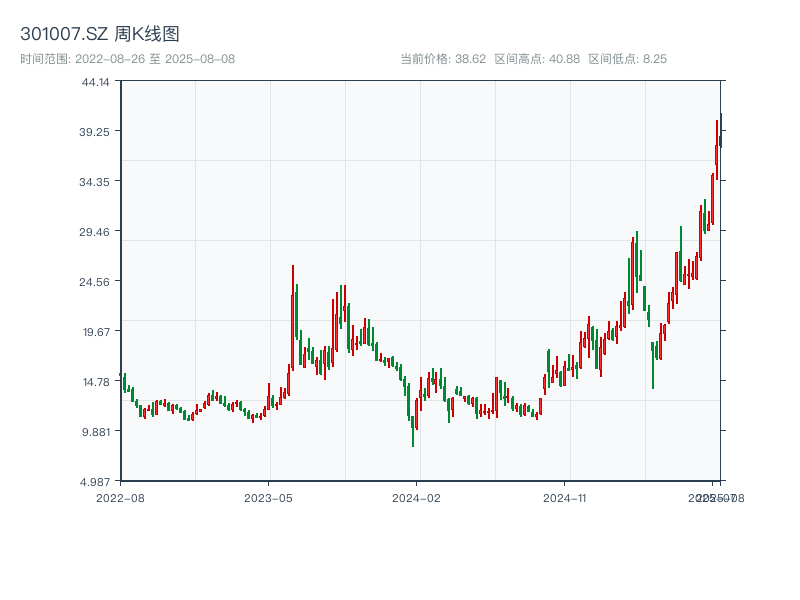This screenshot has height=600, width=800.
Task: Click the y-axis value 4.987
Action: [x=95, y=482]
